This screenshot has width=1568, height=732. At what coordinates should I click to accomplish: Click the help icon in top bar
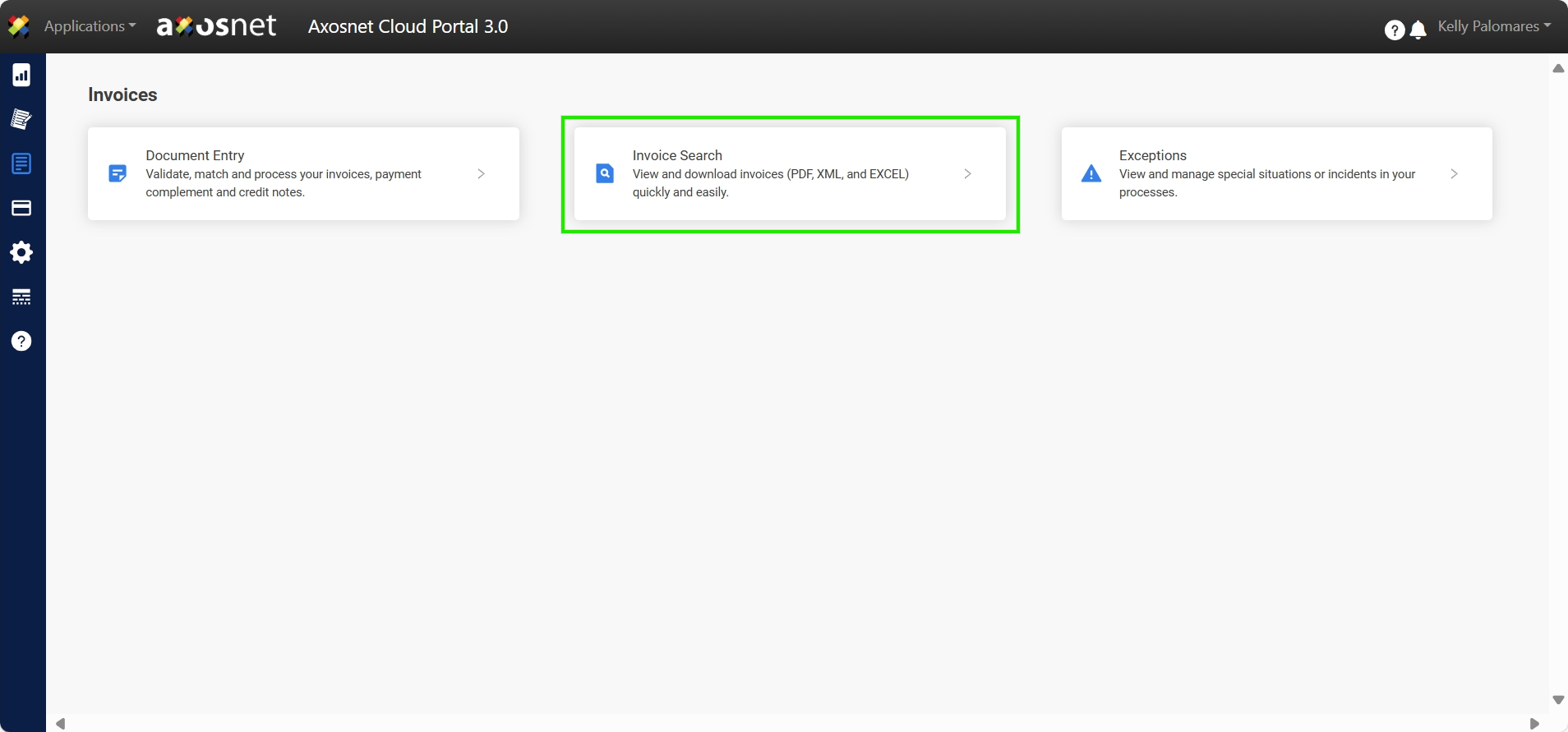1394,30
